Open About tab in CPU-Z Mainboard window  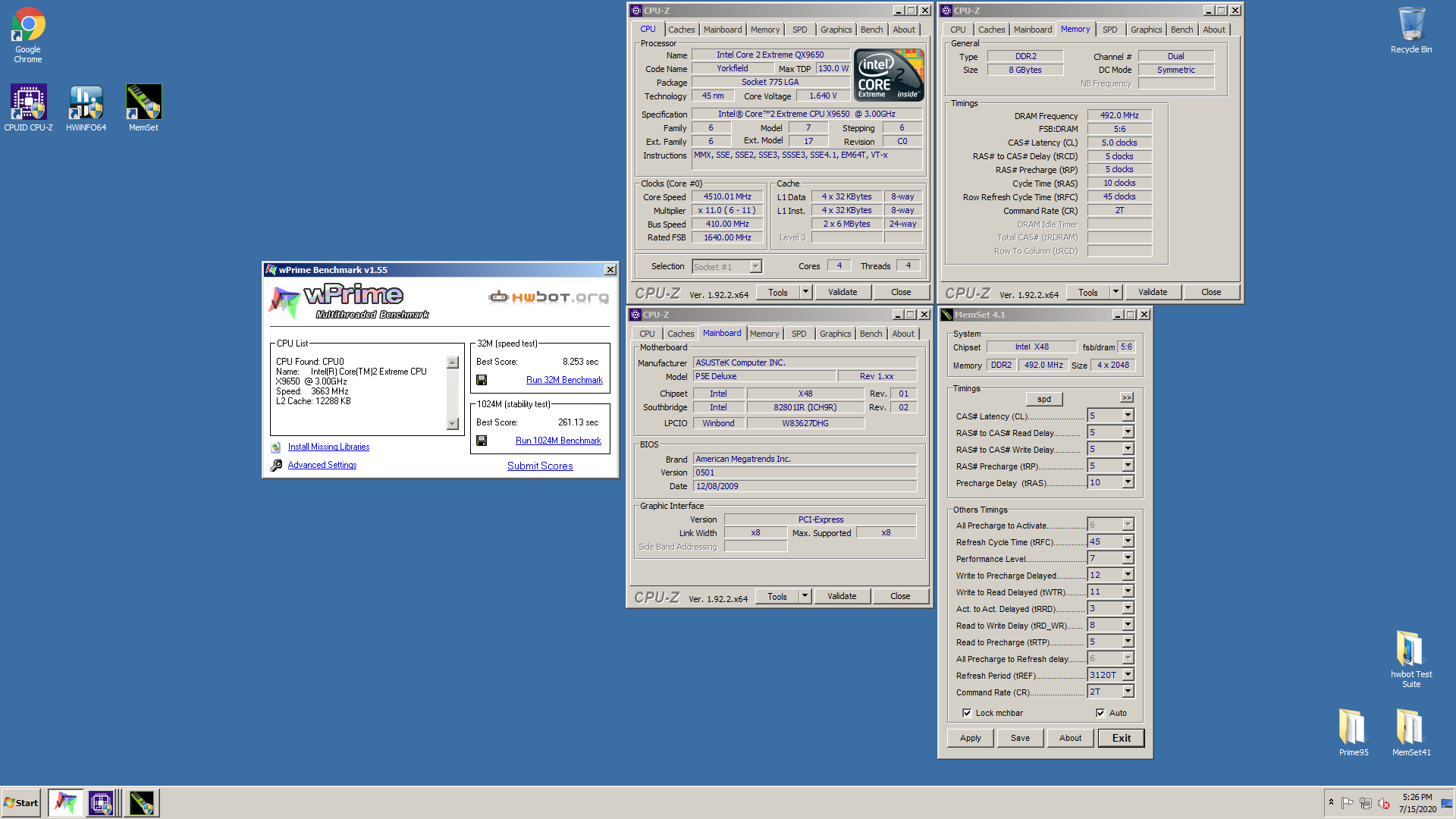(902, 334)
